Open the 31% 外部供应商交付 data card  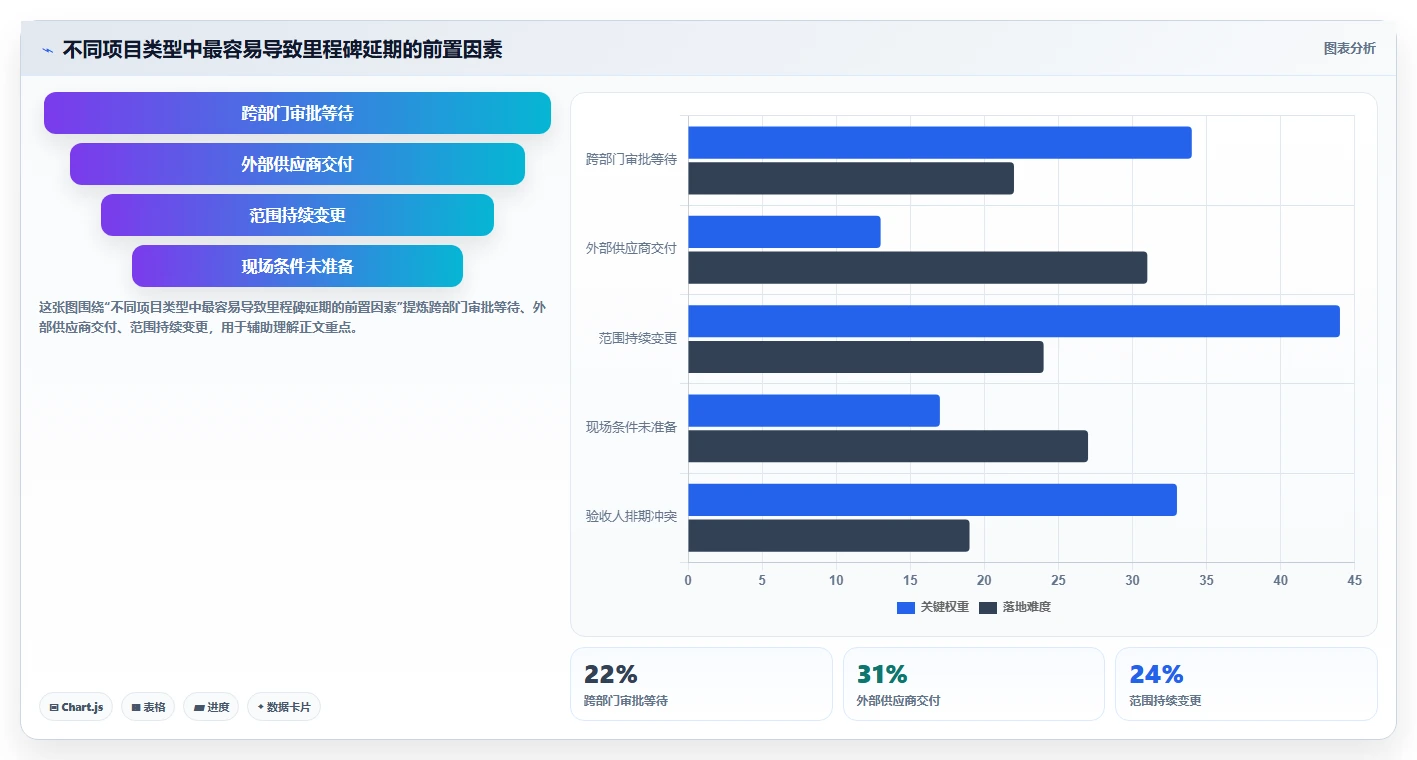(x=974, y=684)
